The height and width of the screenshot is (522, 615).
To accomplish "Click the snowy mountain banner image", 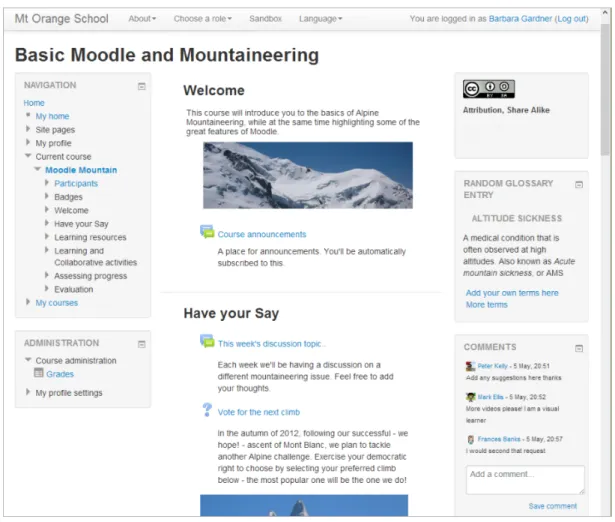I will pyautogui.click(x=308, y=175).
